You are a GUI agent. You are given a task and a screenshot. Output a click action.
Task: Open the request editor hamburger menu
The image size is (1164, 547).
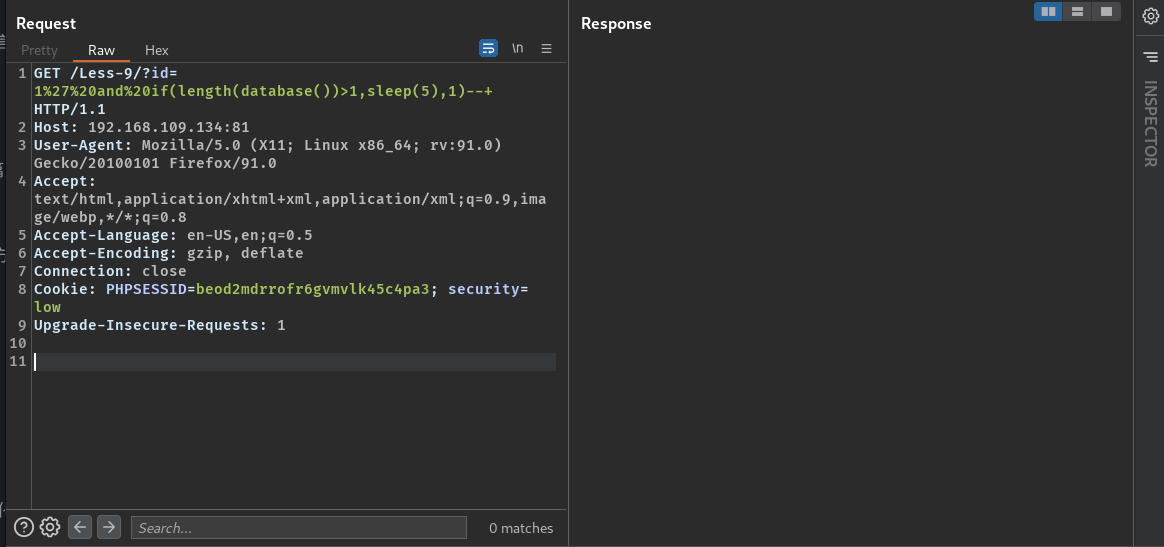coord(546,48)
